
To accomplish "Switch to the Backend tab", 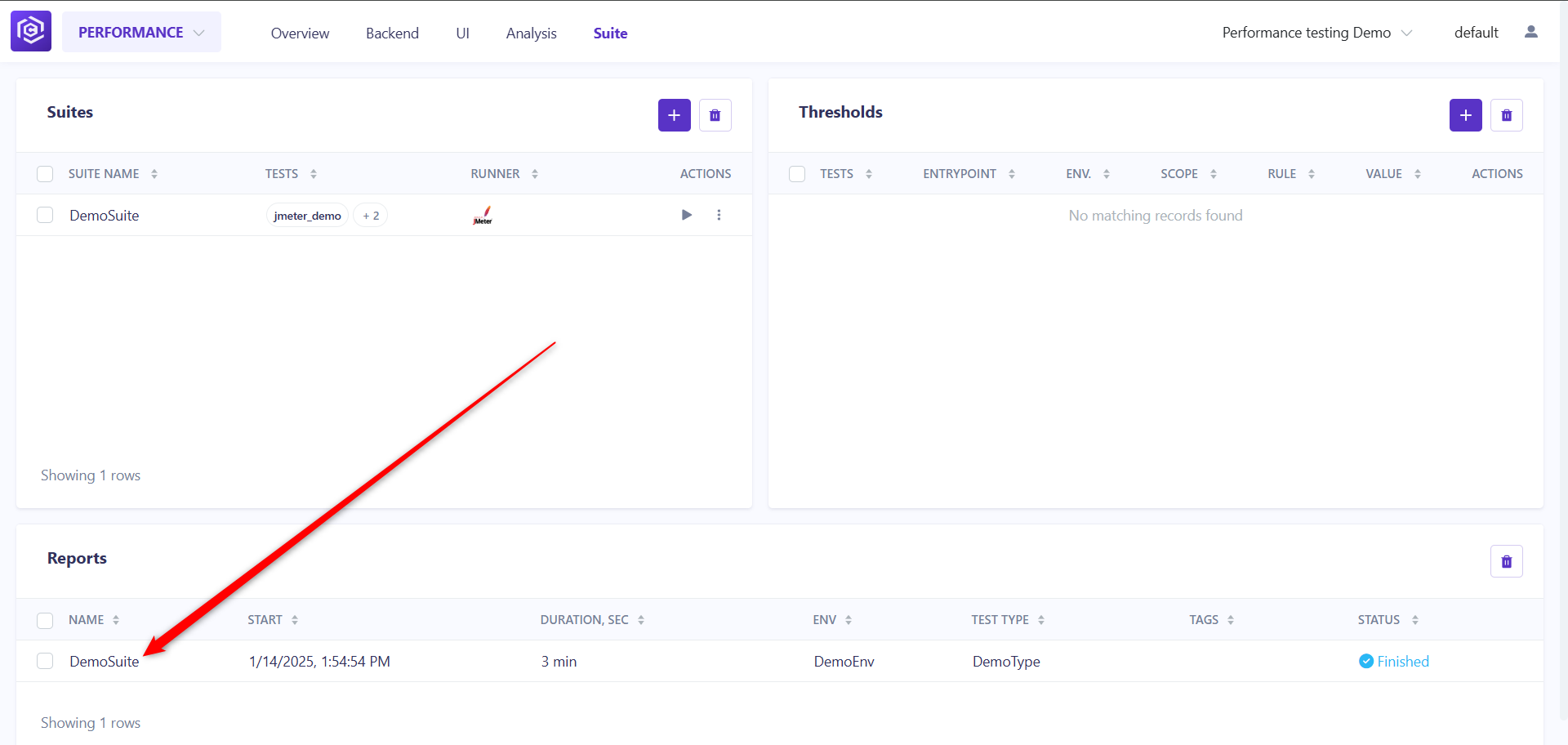I will 392,33.
